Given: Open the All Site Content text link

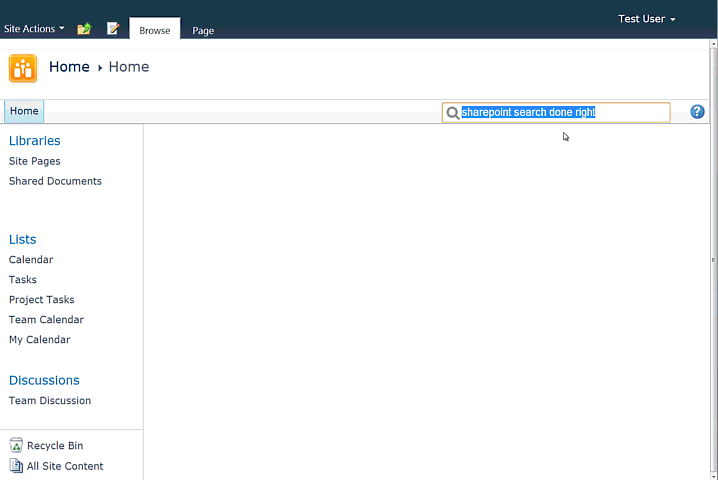Looking at the screenshot, I should 65,466.
